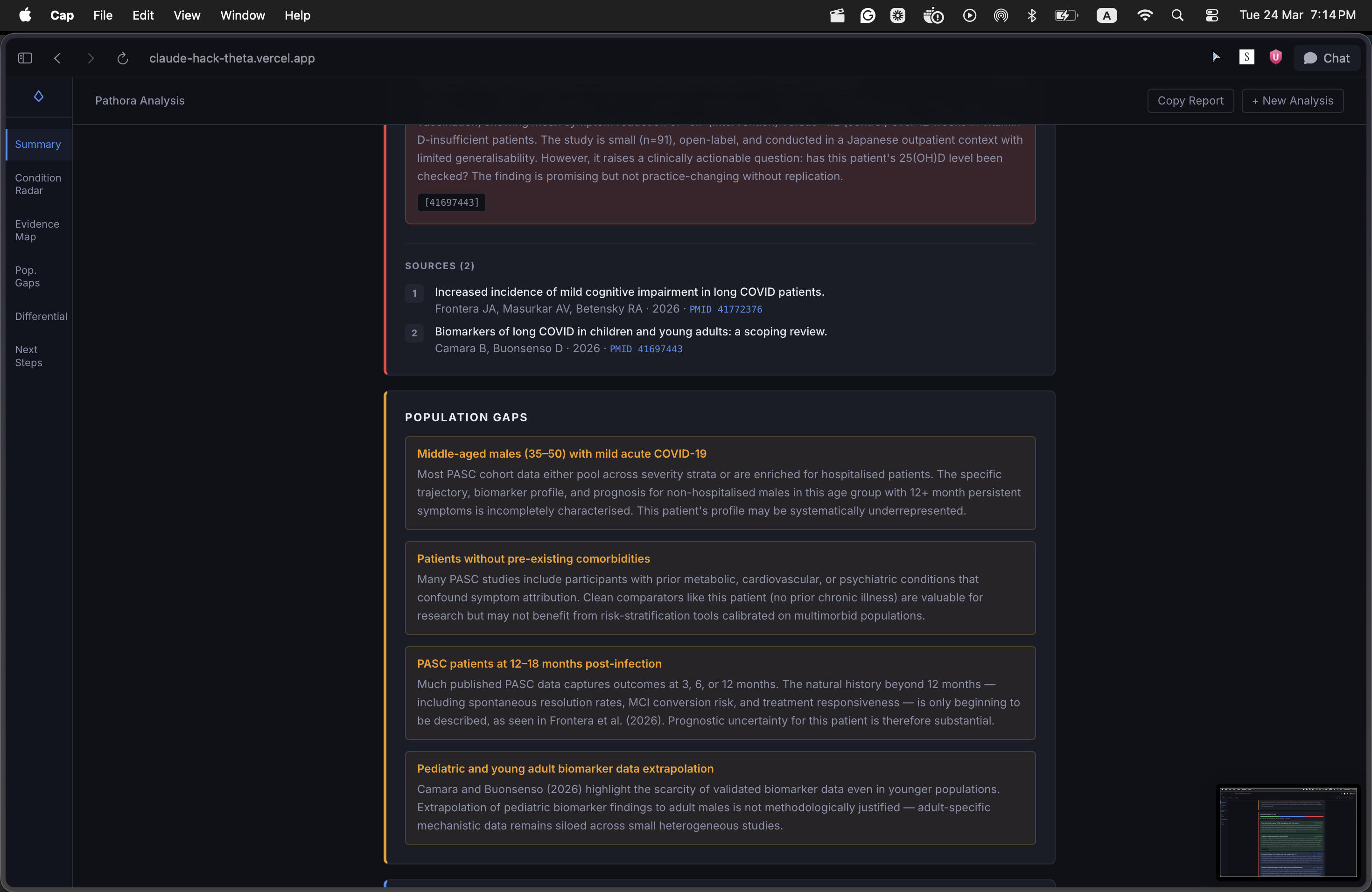Open the red shield extension icon
This screenshot has width=1372, height=892.
[x=1275, y=57]
